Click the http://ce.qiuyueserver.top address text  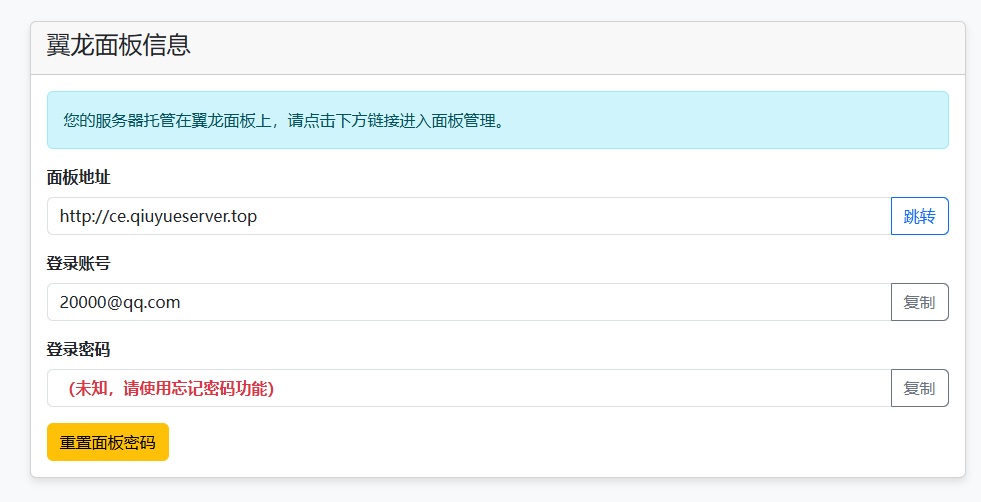point(158,216)
